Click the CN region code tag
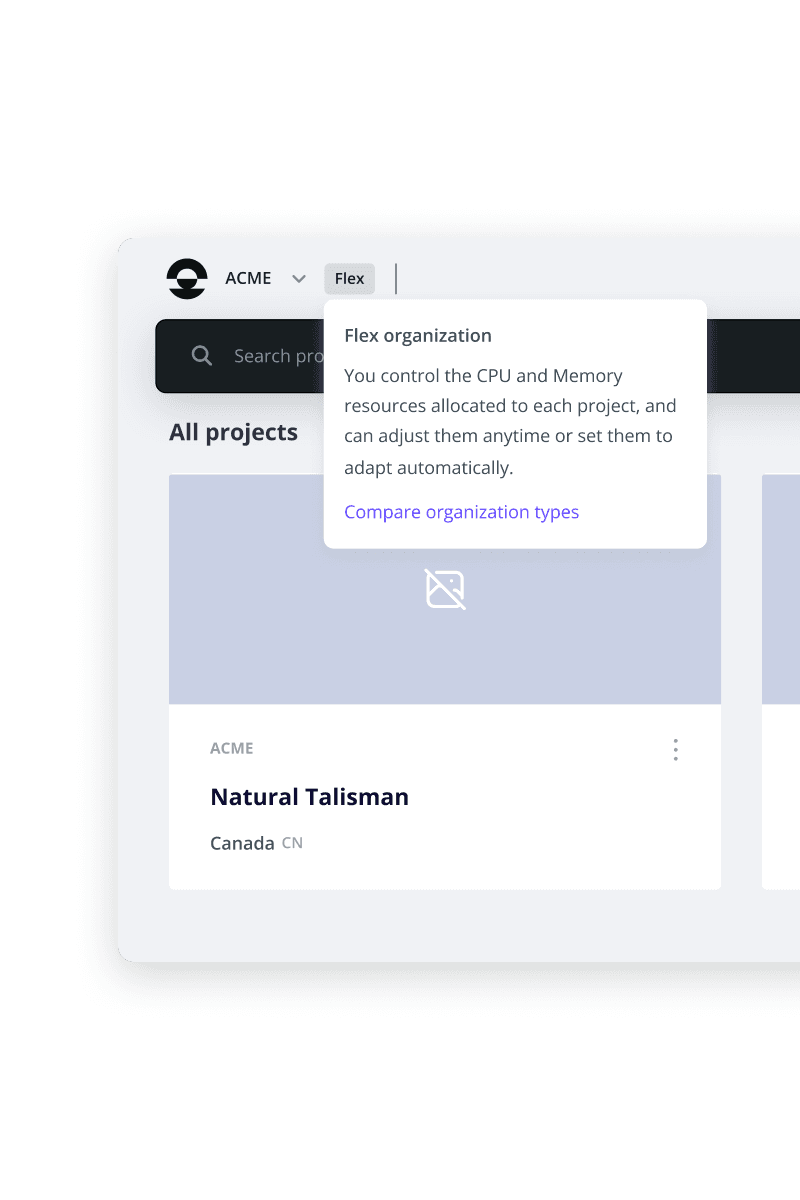 tap(292, 843)
